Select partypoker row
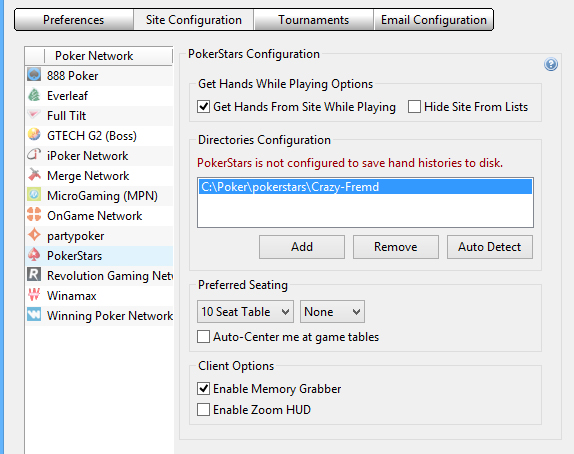This screenshot has height=454, width=574. point(99,236)
